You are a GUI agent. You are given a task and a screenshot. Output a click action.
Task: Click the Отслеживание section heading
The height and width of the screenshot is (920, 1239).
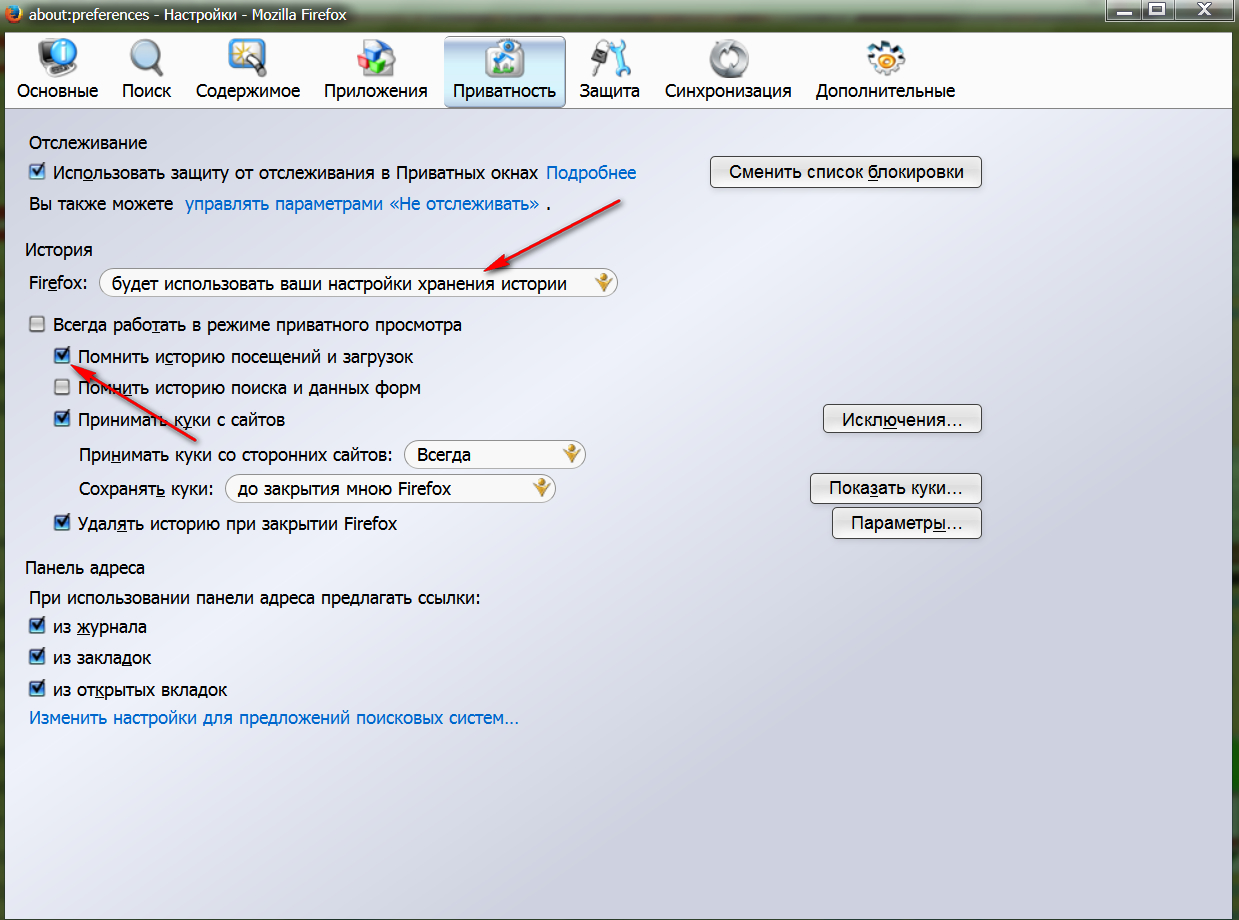point(88,144)
